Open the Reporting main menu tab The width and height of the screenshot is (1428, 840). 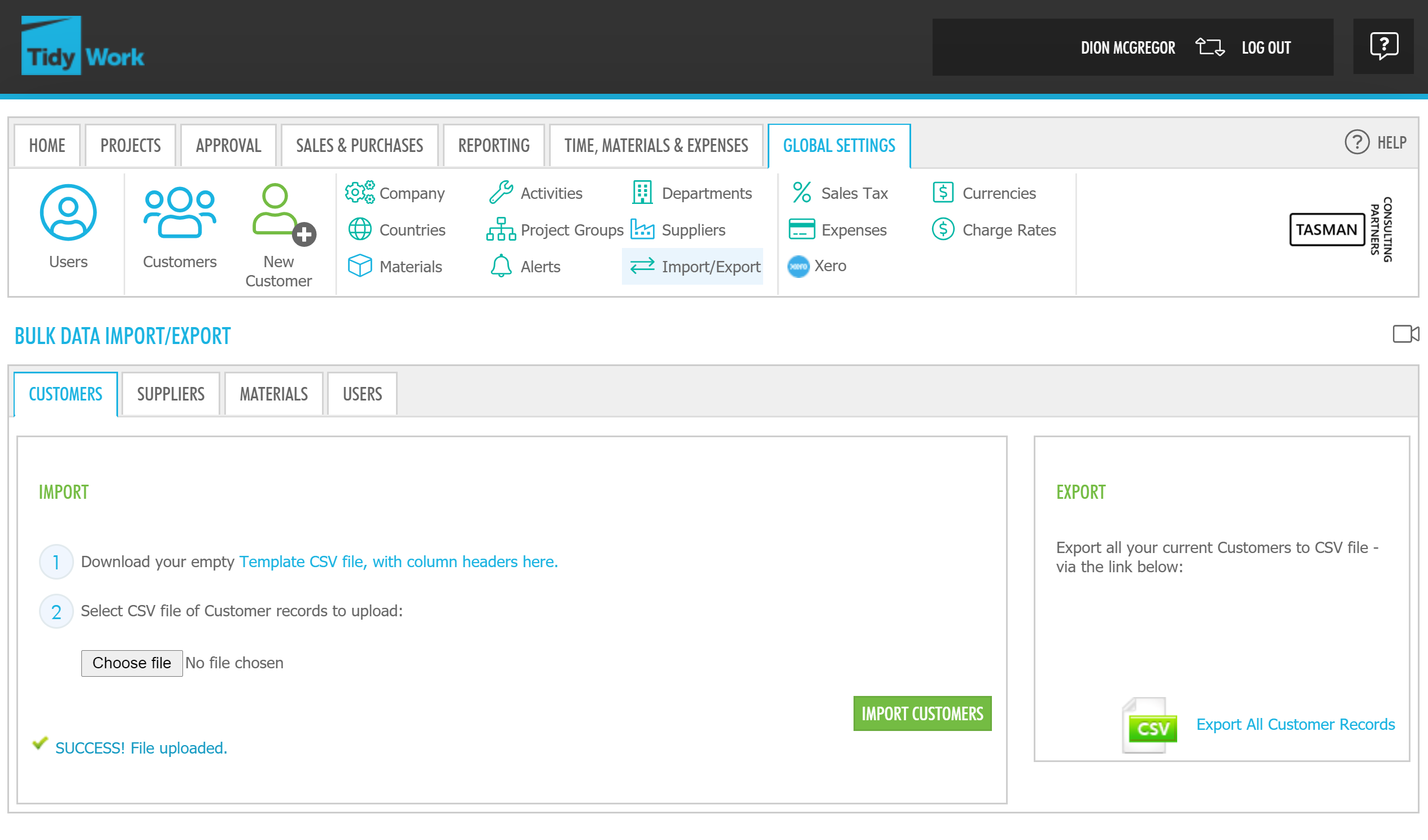click(x=494, y=146)
